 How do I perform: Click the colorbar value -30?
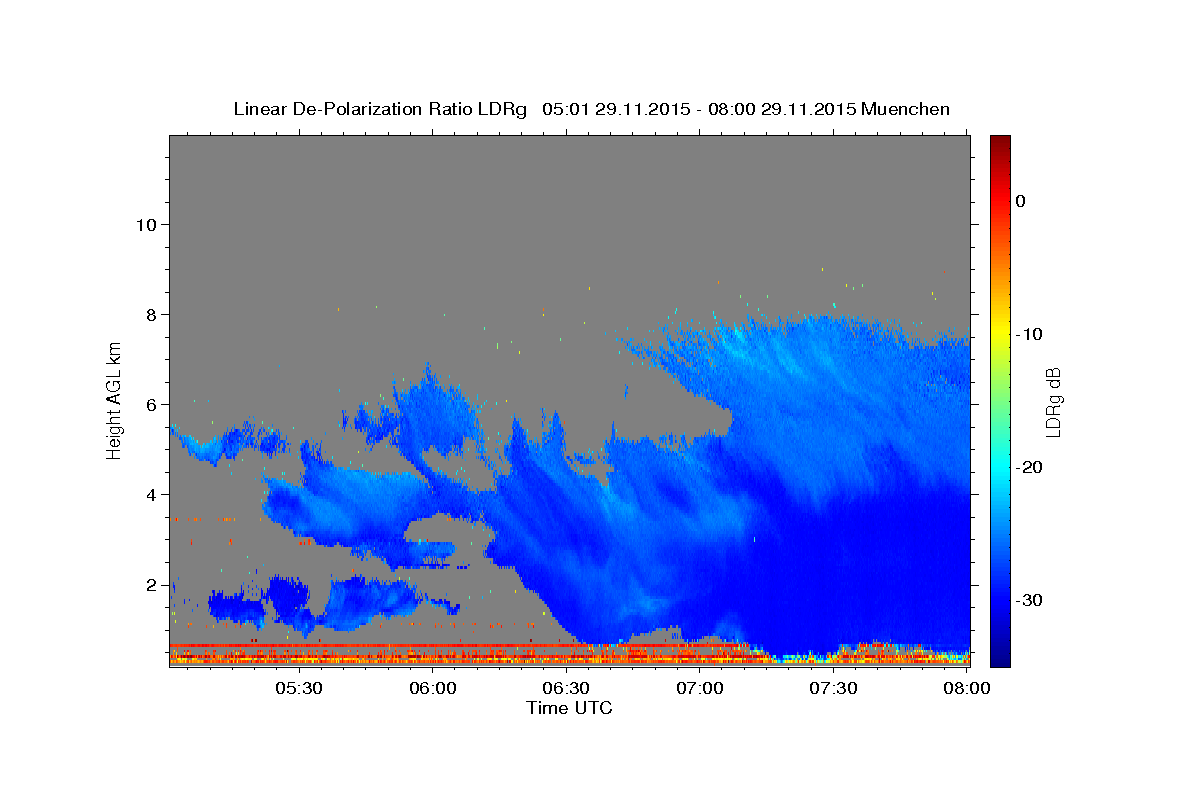point(1030,600)
